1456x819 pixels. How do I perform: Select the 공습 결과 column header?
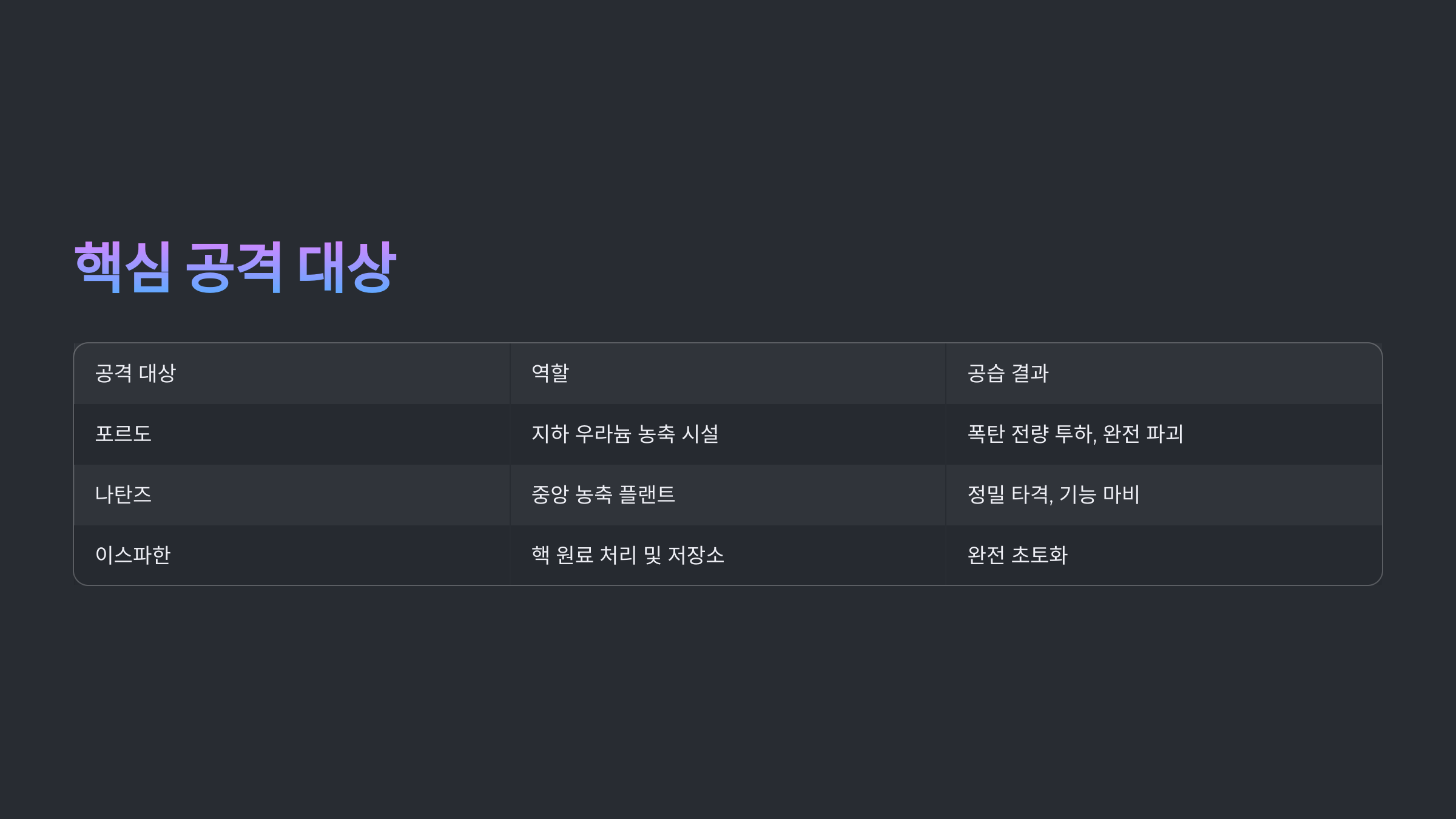point(1164,374)
